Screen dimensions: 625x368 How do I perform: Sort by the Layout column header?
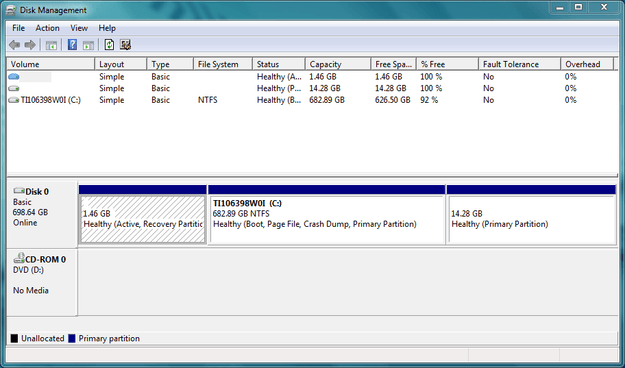point(121,64)
